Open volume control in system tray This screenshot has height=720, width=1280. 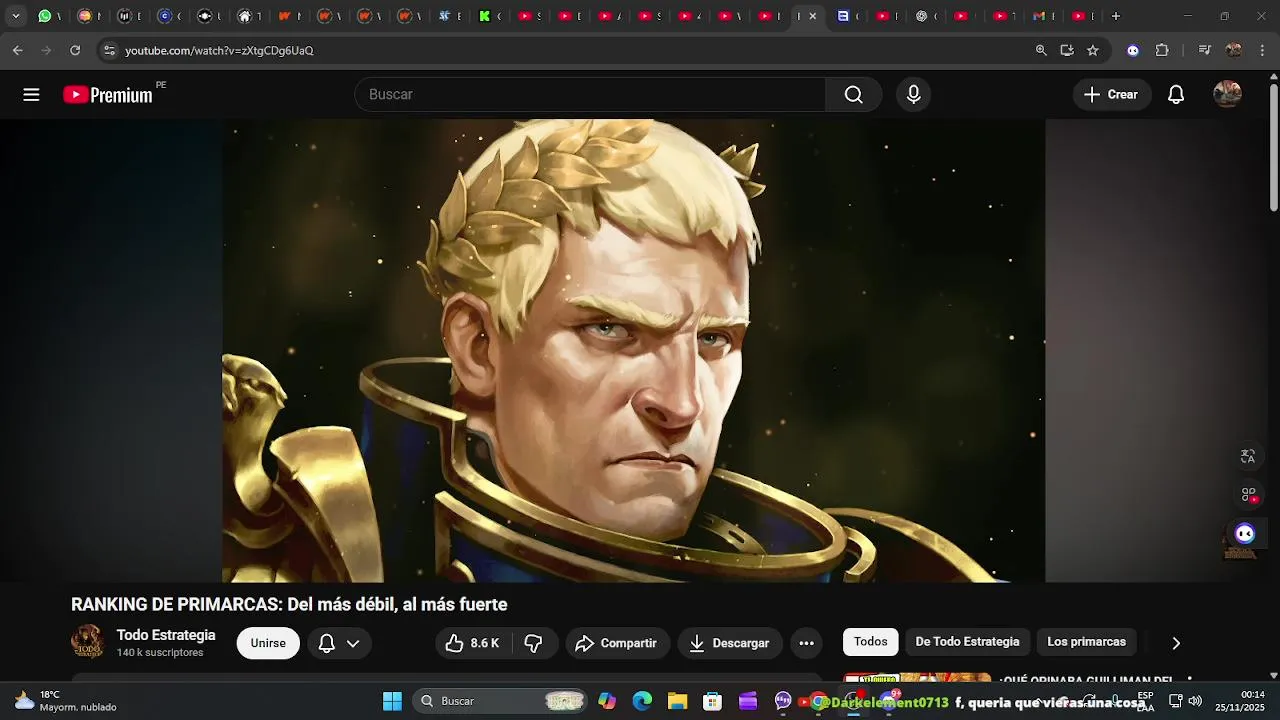click(1195, 701)
